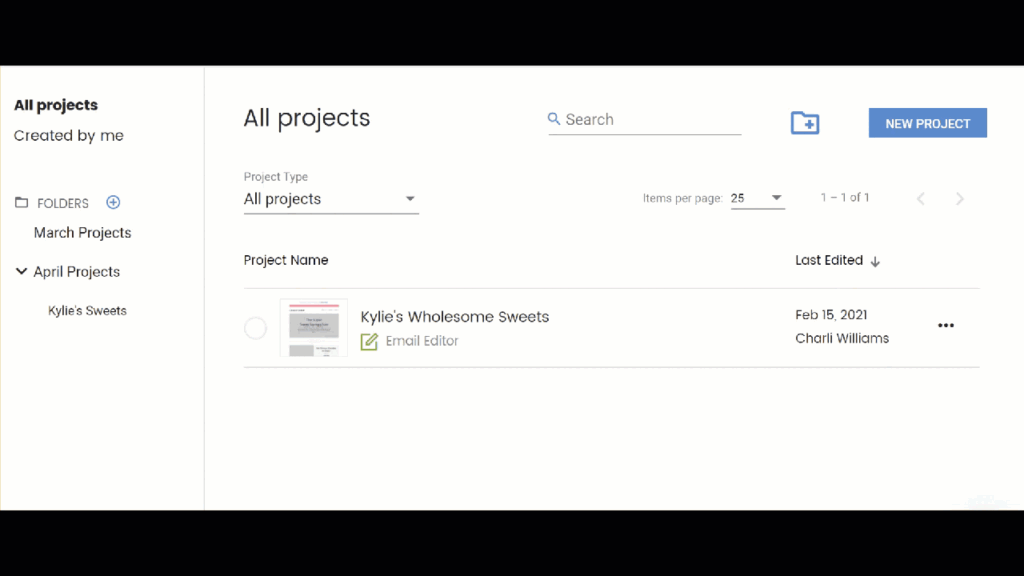1024x576 pixels.
Task: Click the search magnifier icon
Action: (x=554, y=119)
